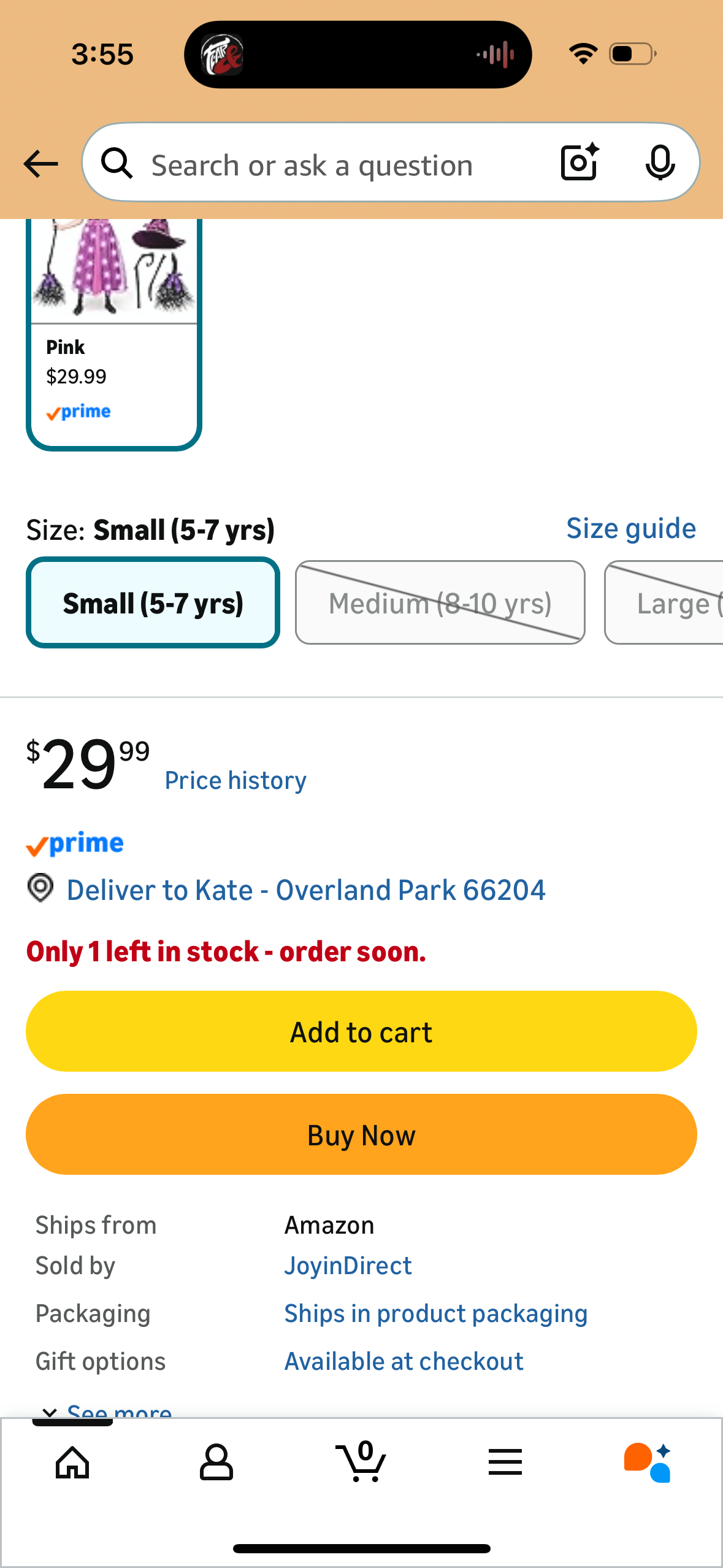The width and height of the screenshot is (723, 1568).
Task: Tap the delivery location pin icon
Action: point(40,888)
